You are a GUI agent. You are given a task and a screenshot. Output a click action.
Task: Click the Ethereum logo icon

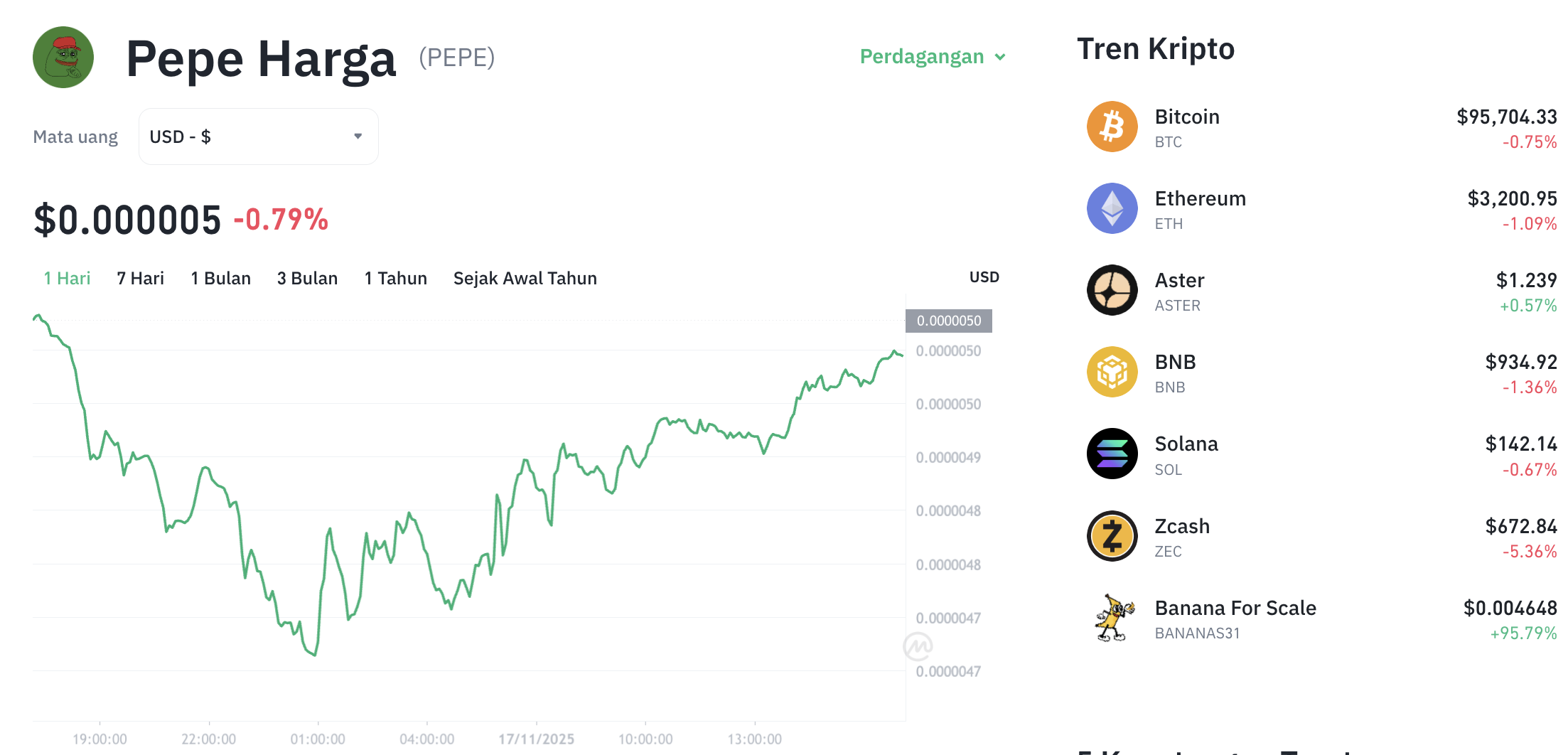coord(1112,208)
